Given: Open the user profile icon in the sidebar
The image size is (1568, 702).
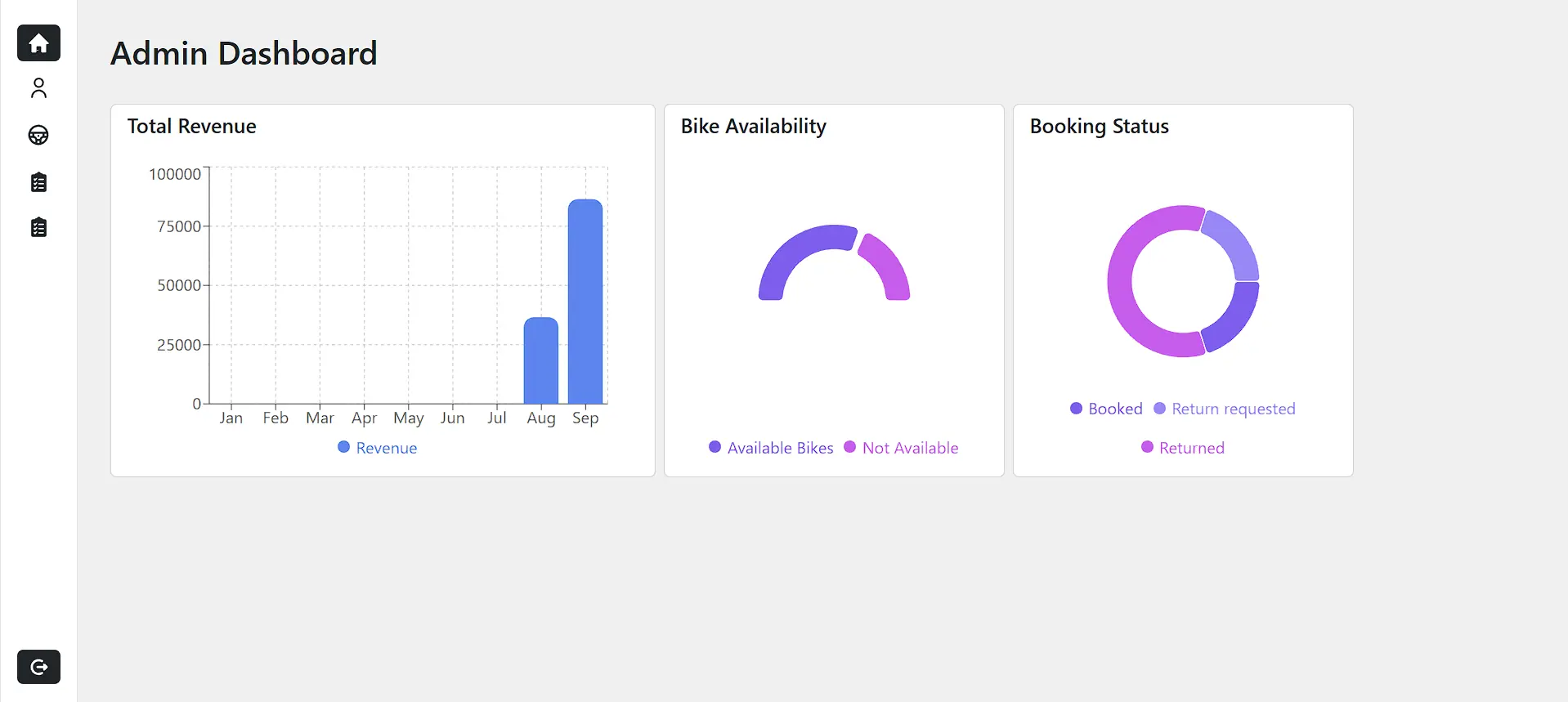Looking at the screenshot, I should point(38,88).
